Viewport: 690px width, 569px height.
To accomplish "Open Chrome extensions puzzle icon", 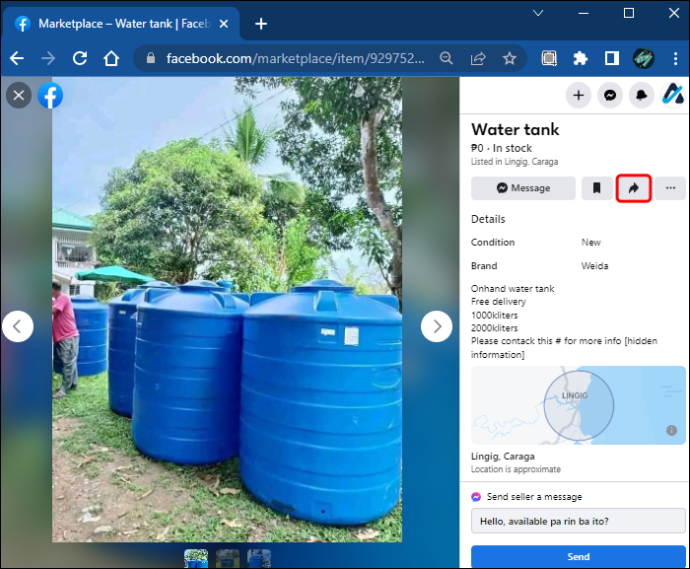I will pyautogui.click(x=580, y=58).
